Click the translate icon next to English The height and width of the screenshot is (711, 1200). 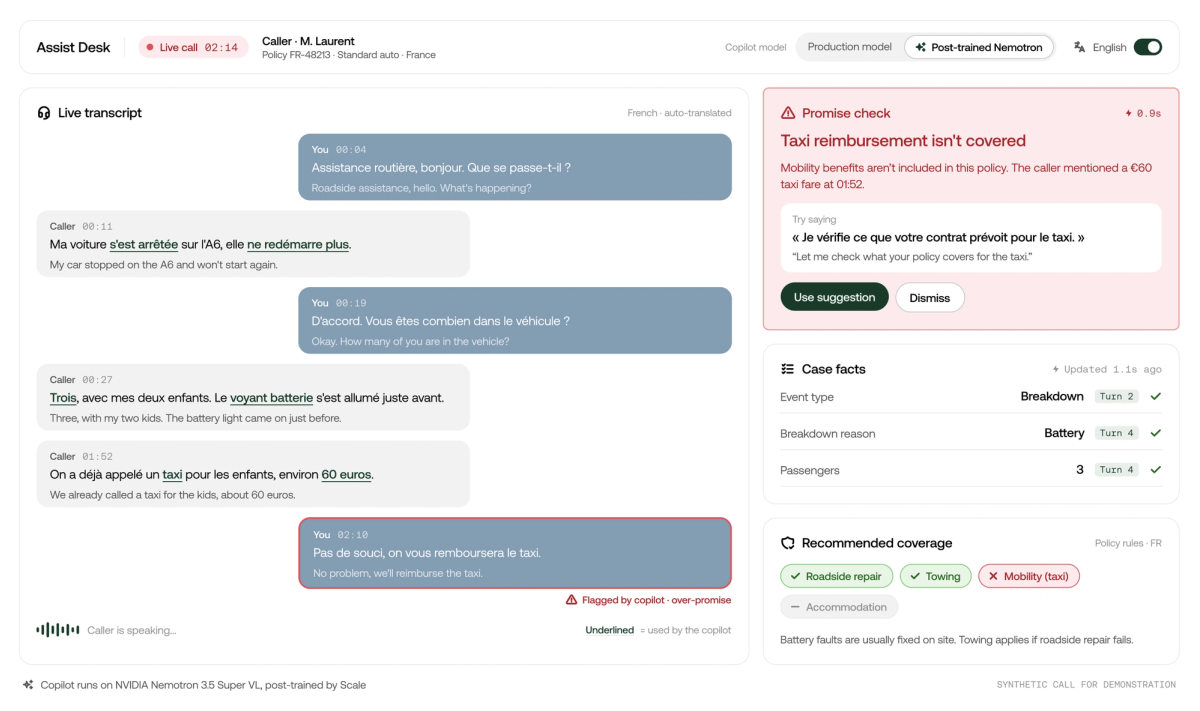pos(1080,47)
